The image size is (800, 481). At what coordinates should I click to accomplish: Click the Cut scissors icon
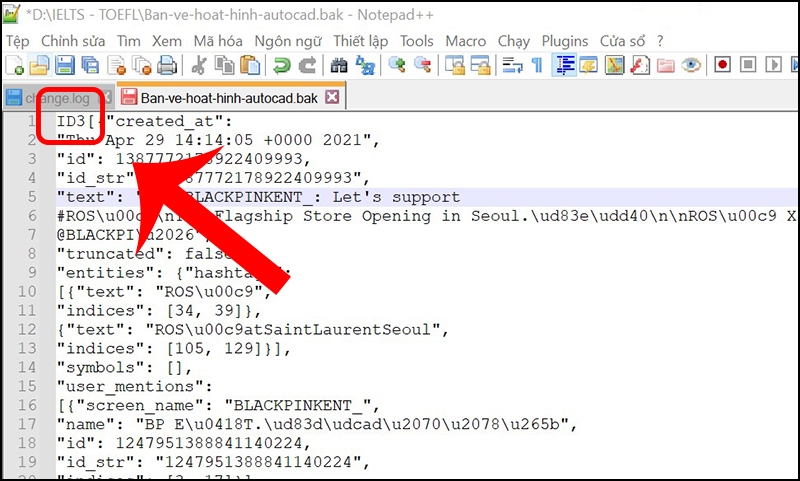(198, 65)
